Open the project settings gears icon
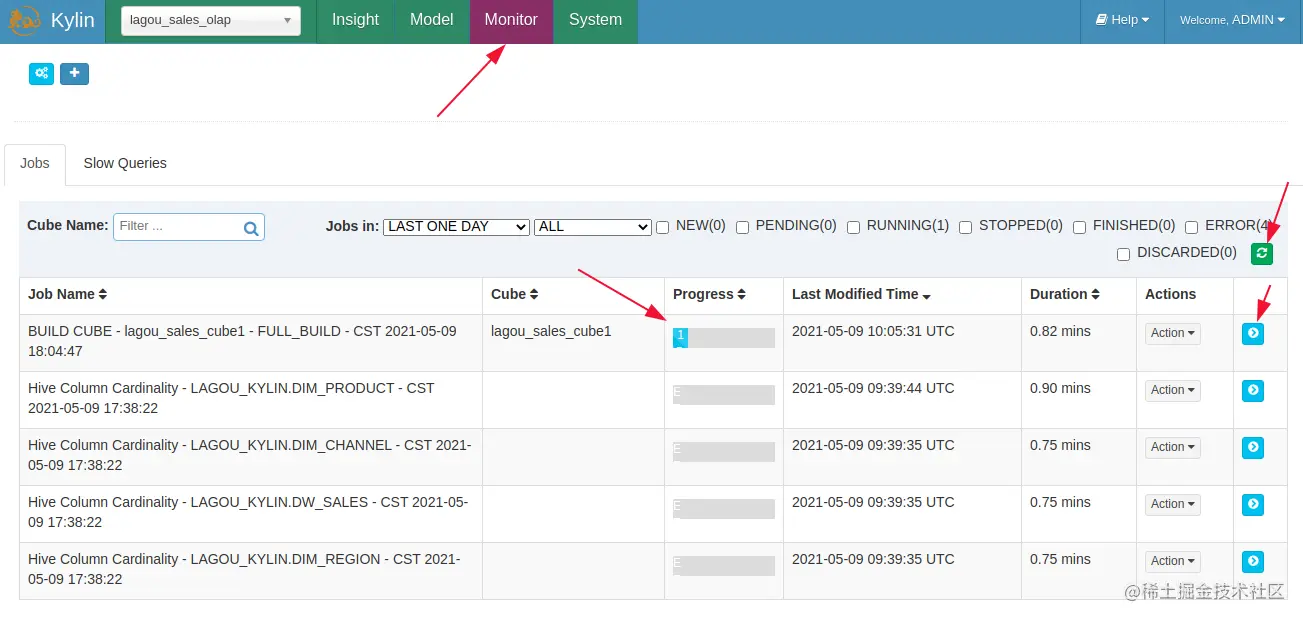Viewport: 1303px width, 620px height. click(x=41, y=73)
